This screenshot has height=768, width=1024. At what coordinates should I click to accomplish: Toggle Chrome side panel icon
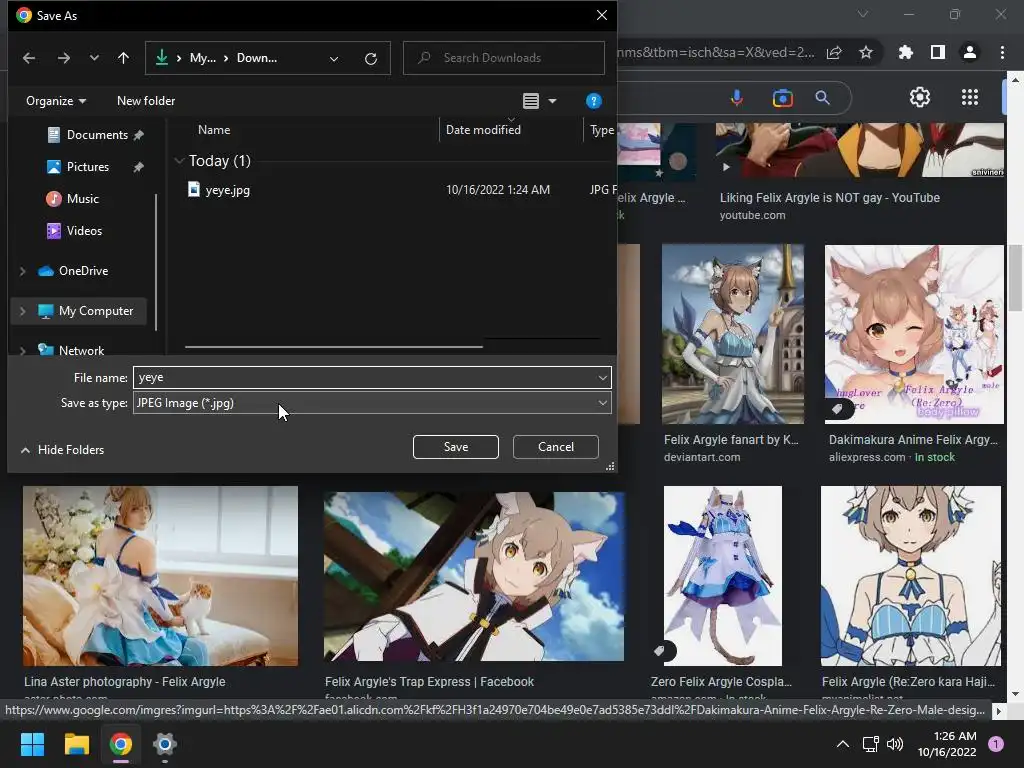(938, 52)
